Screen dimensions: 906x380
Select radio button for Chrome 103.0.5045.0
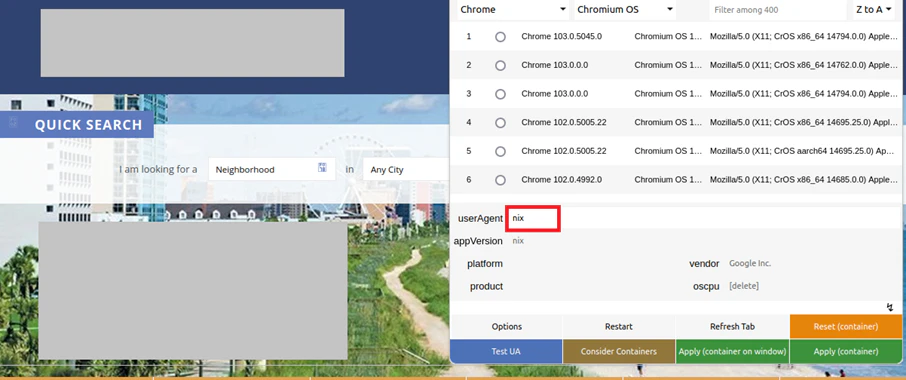pyautogui.click(x=500, y=36)
